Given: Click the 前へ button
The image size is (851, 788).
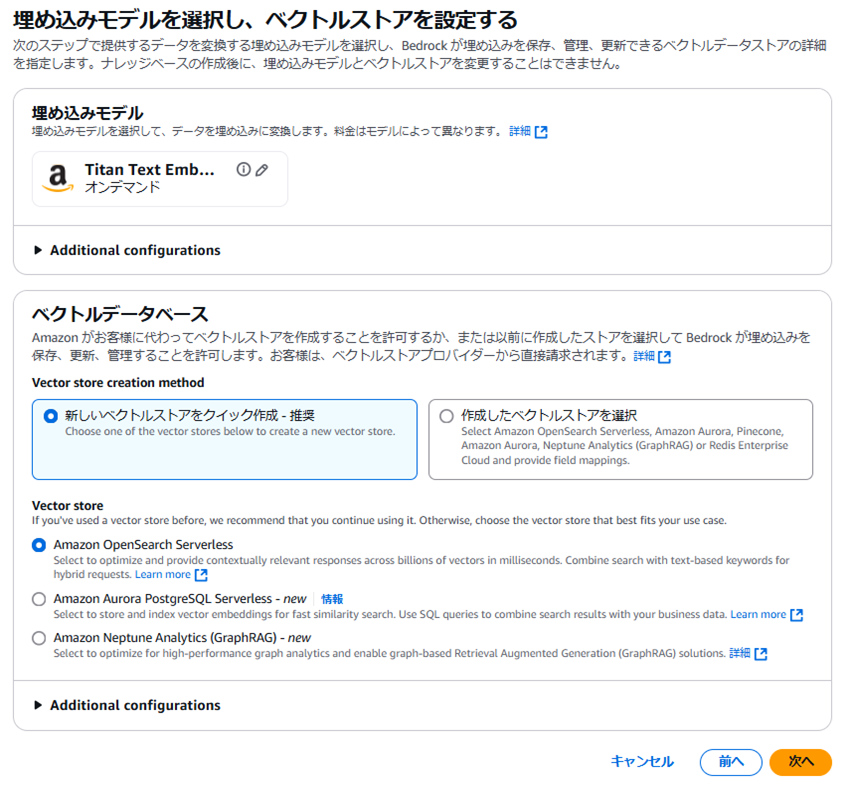Looking at the screenshot, I should tap(731, 762).
